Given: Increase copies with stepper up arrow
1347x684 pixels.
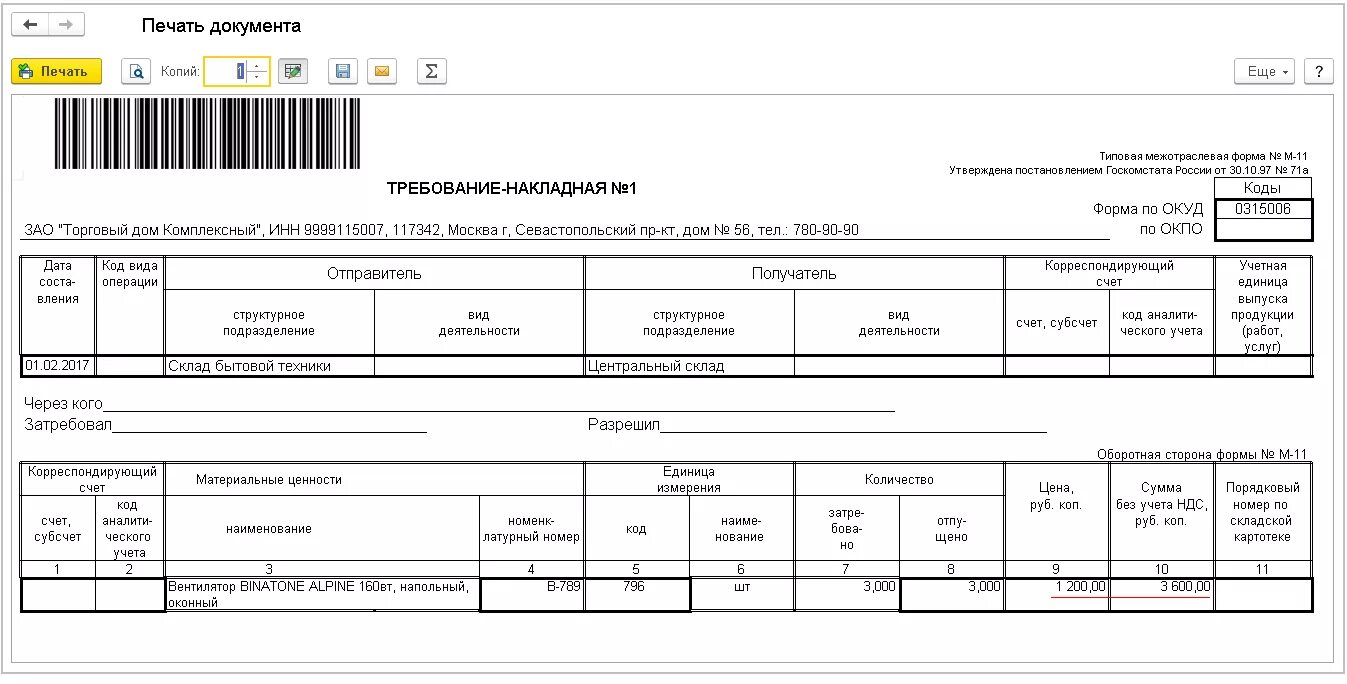Looking at the screenshot, I should tap(258, 66).
